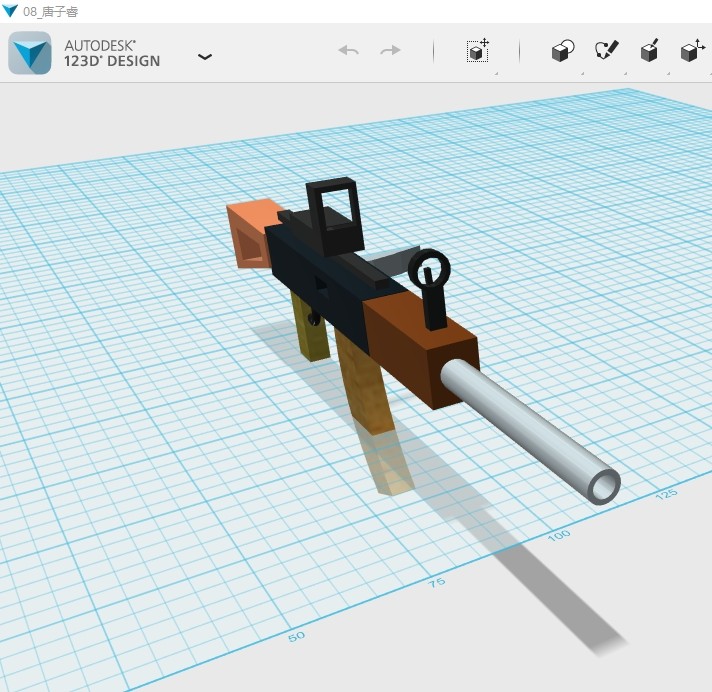Open the Sketch tool
Screen dimensions: 712x692
(607, 49)
